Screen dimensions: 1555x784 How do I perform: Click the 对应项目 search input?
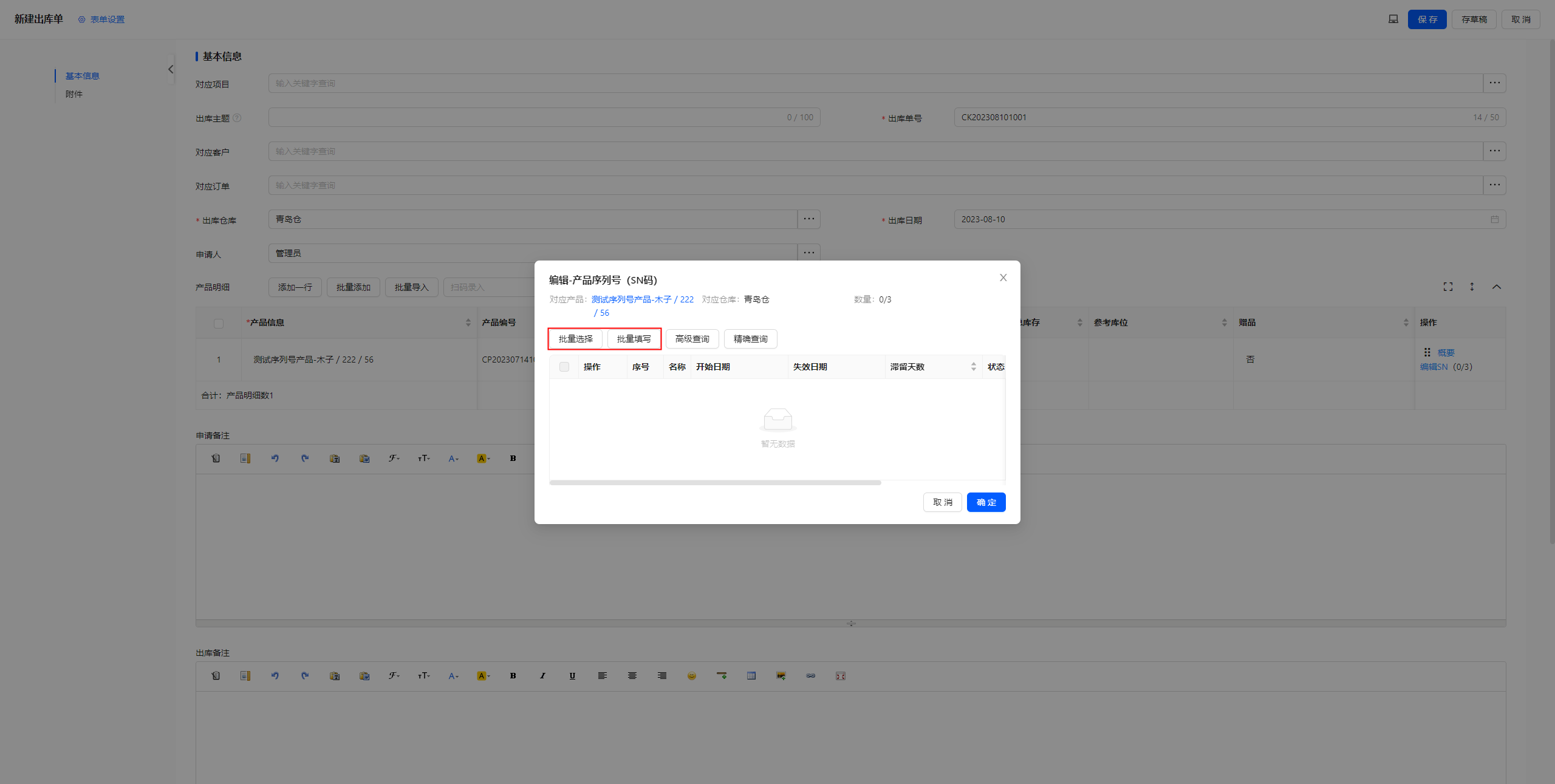click(x=875, y=83)
